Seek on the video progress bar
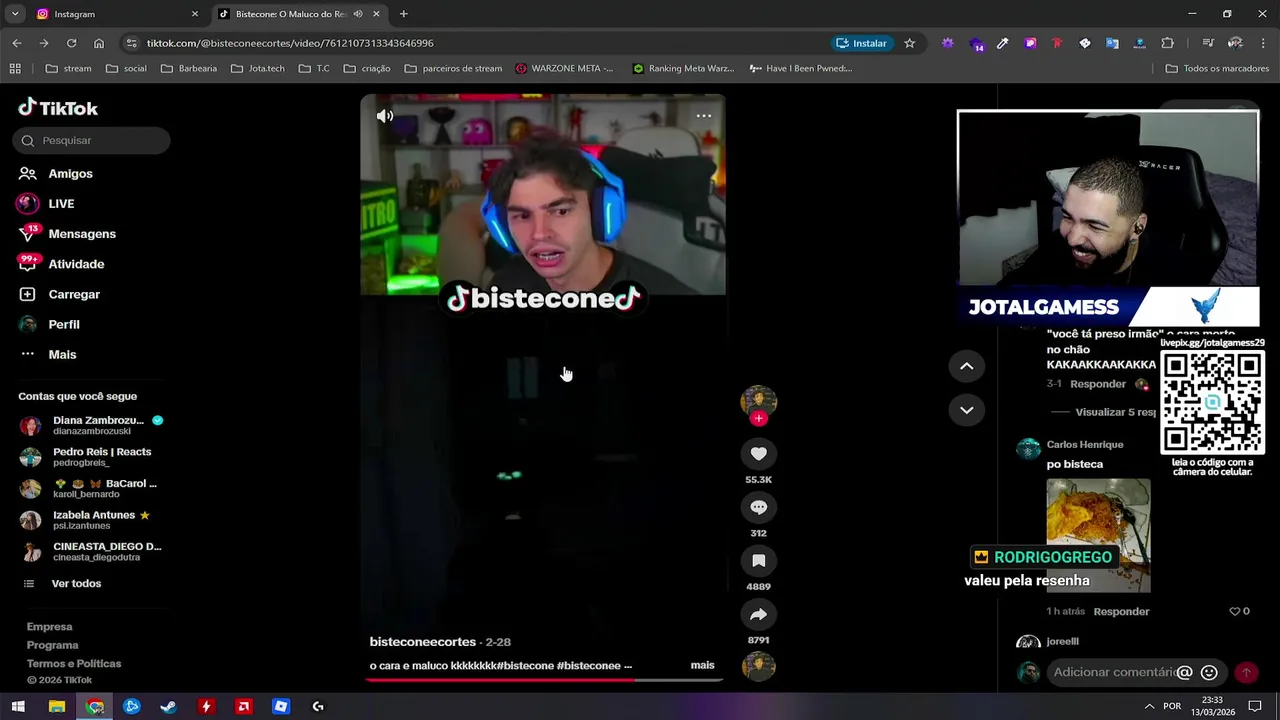The height and width of the screenshot is (720, 1280). point(543,680)
